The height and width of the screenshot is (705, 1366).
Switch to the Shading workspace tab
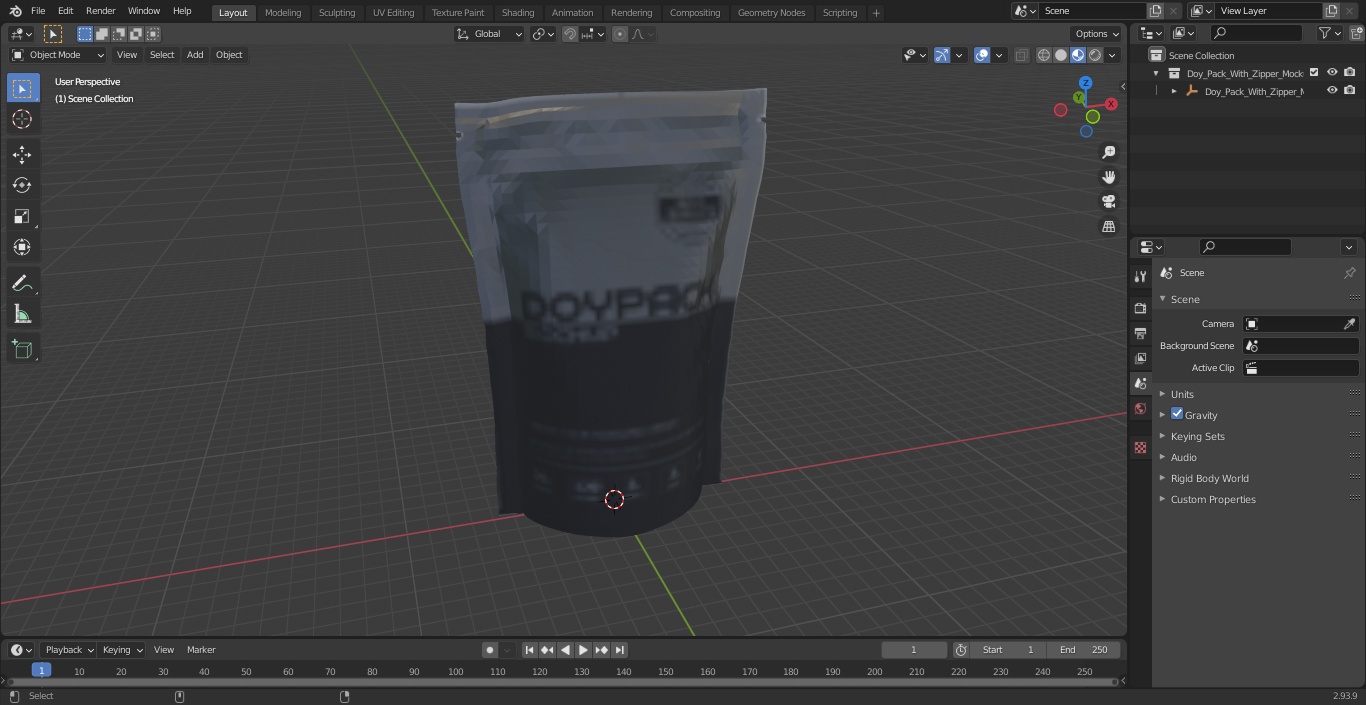pyautogui.click(x=518, y=13)
